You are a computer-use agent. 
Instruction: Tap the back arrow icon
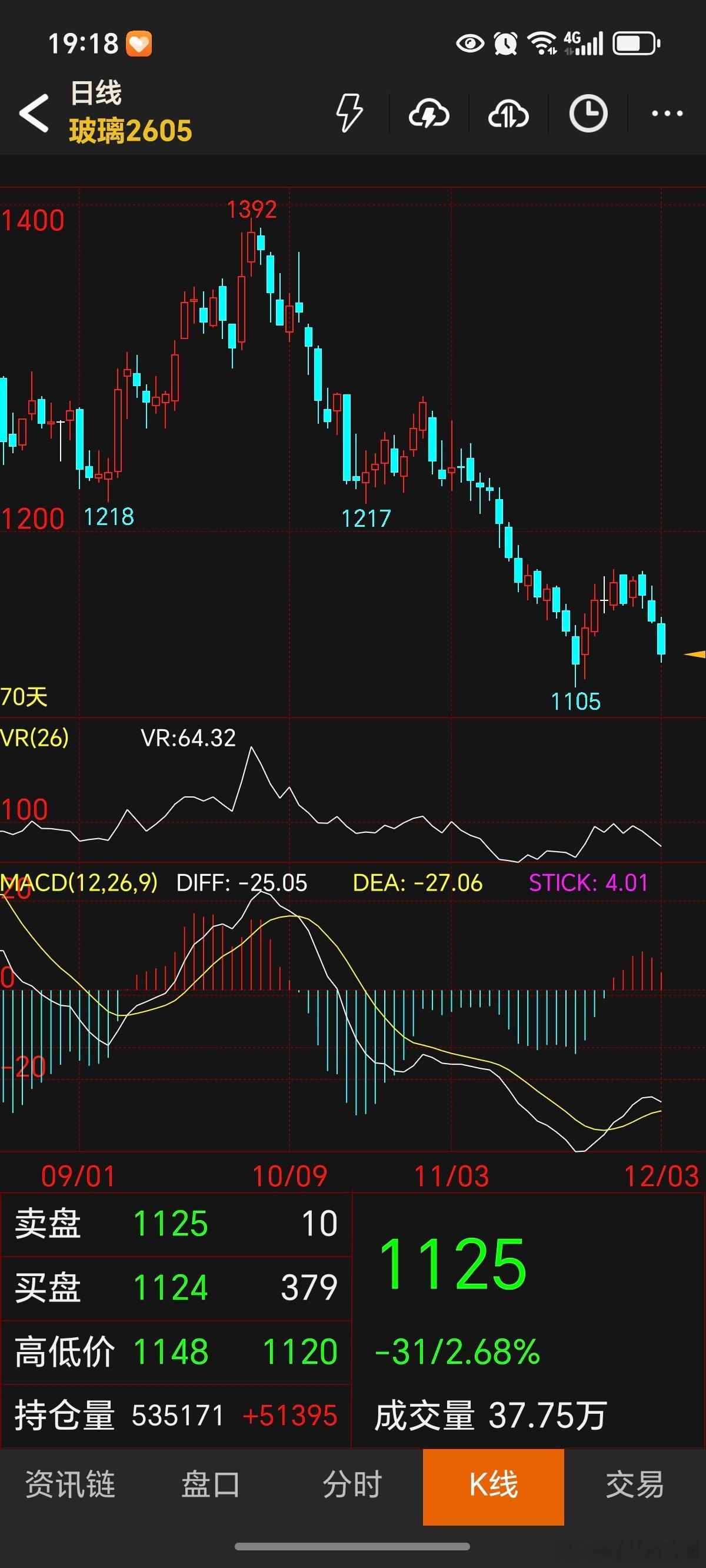[34, 112]
